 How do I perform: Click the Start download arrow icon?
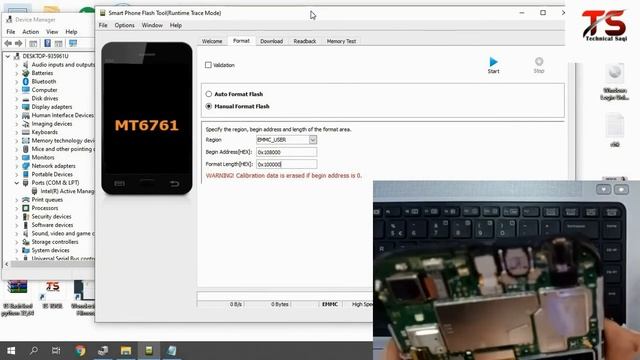coord(493,62)
